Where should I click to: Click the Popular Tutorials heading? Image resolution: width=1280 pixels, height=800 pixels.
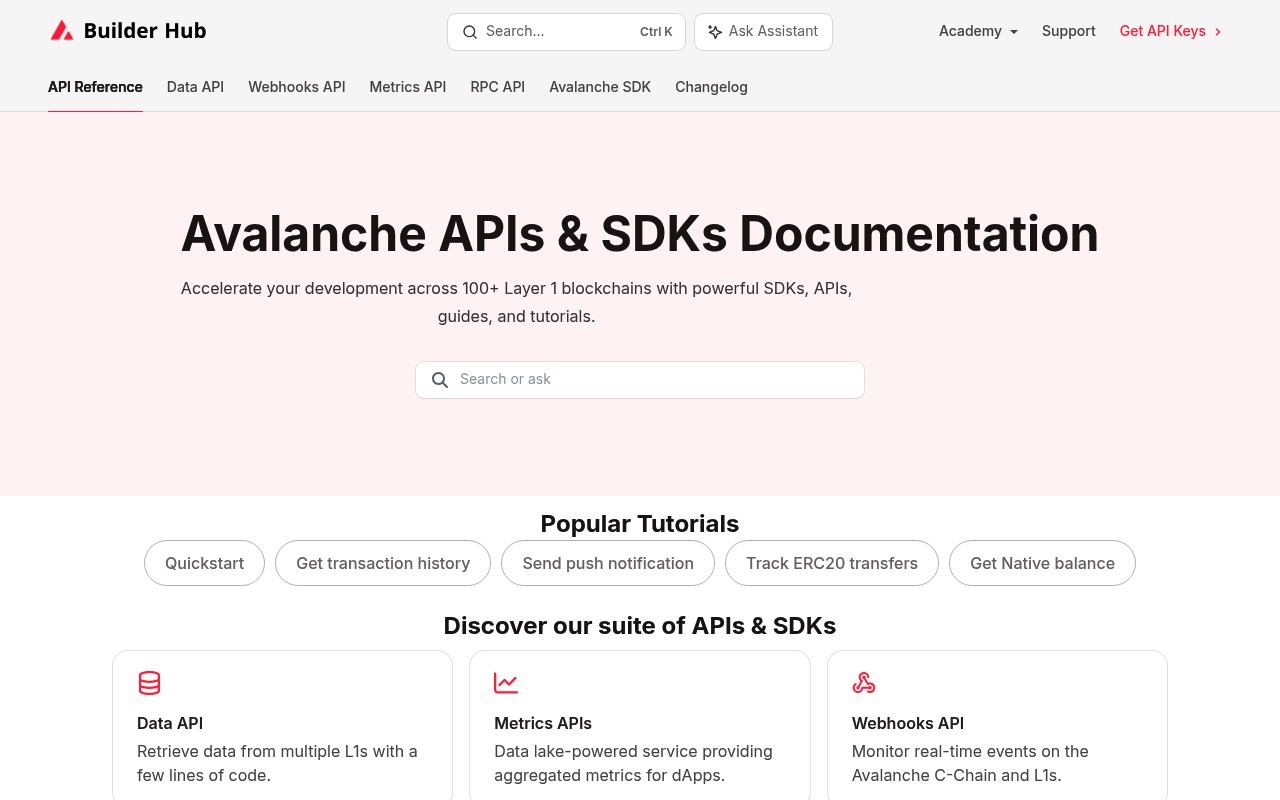pyautogui.click(x=640, y=524)
